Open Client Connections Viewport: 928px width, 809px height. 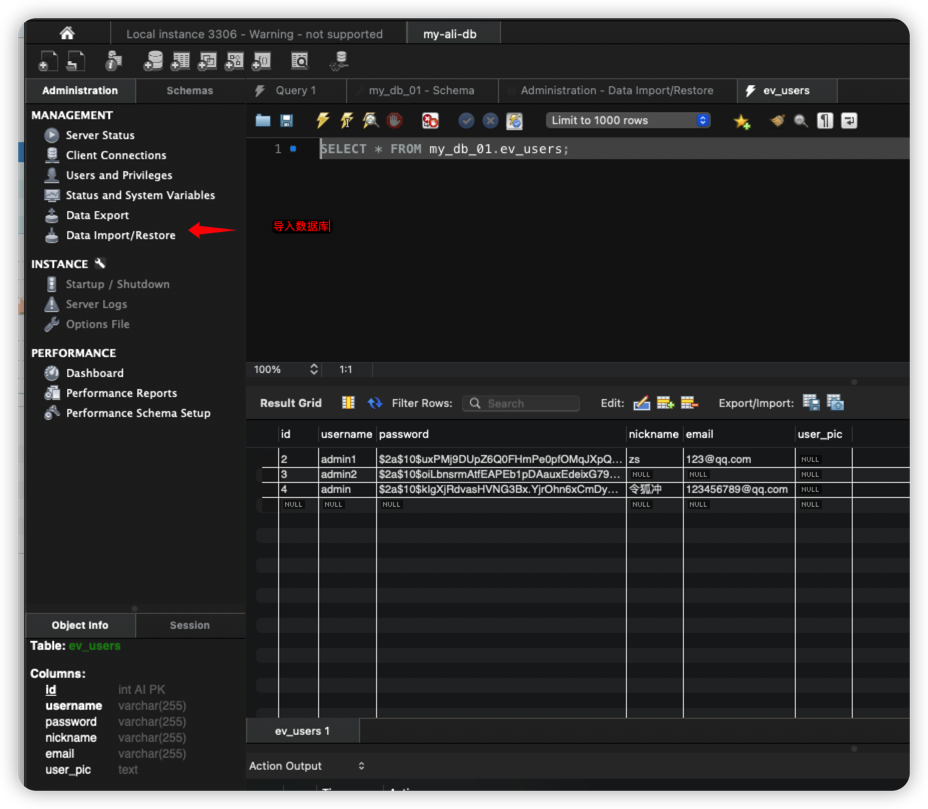116,155
